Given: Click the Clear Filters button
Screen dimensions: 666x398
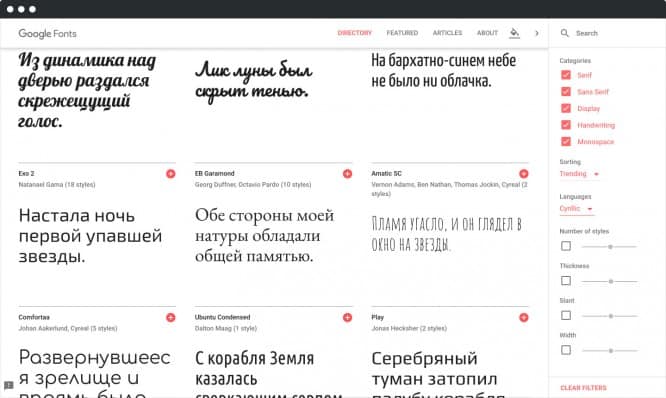Looking at the screenshot, I should click(x=583, y=388).
